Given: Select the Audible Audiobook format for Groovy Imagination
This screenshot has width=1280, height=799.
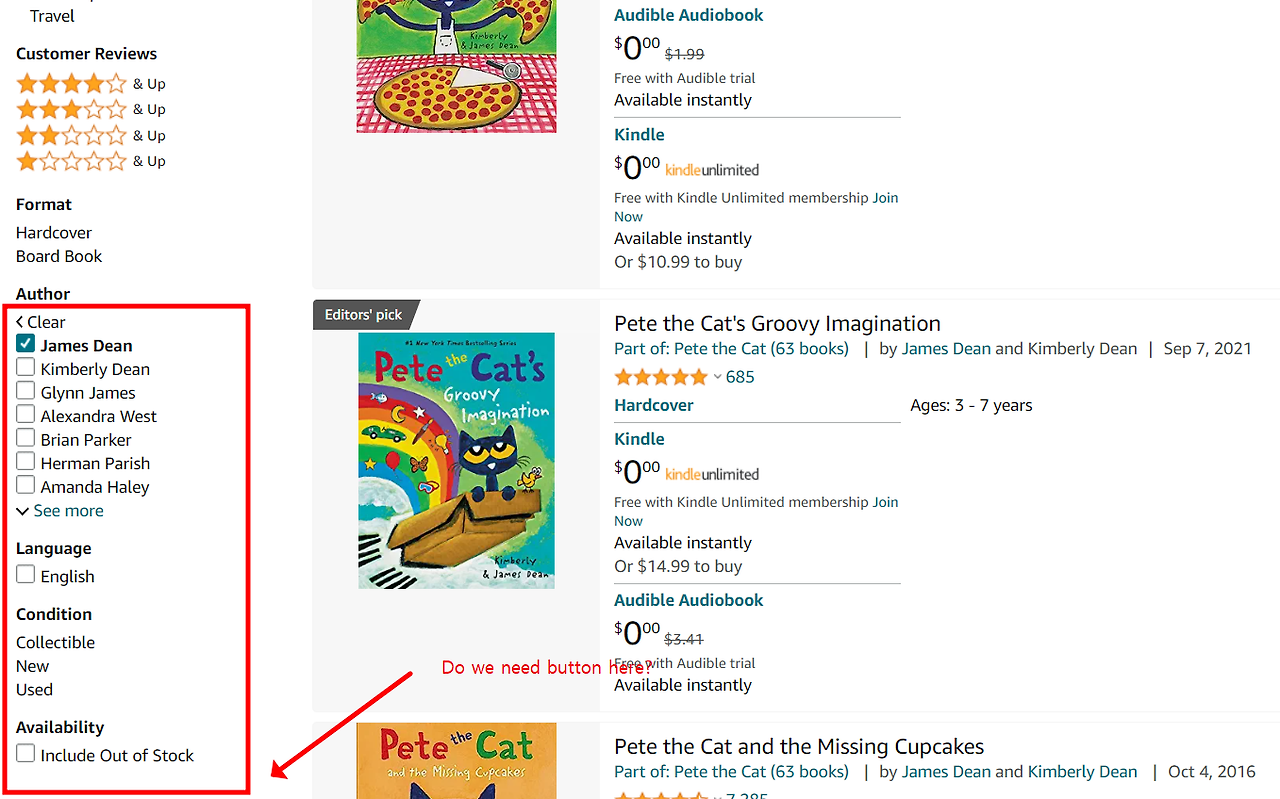Looking at the screenshot, I should coord(688,601).
